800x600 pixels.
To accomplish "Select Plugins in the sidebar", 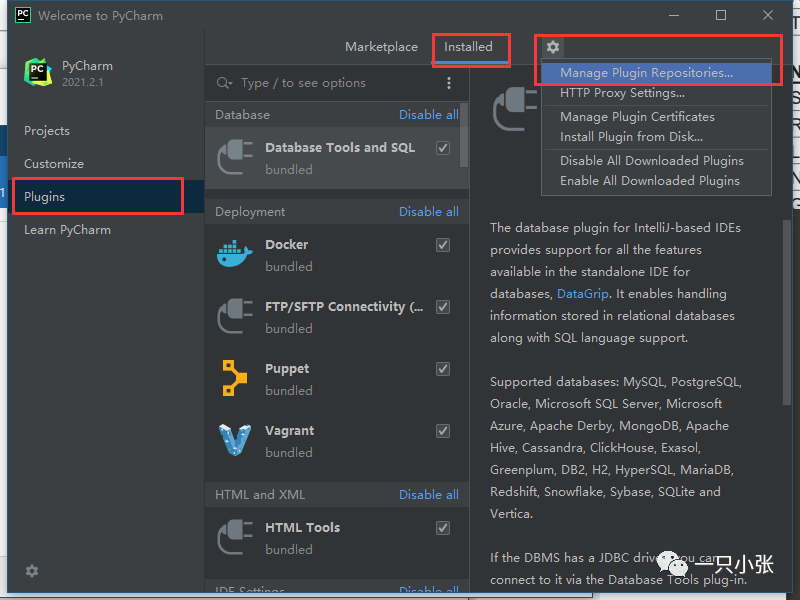I will tap(105, 196).
